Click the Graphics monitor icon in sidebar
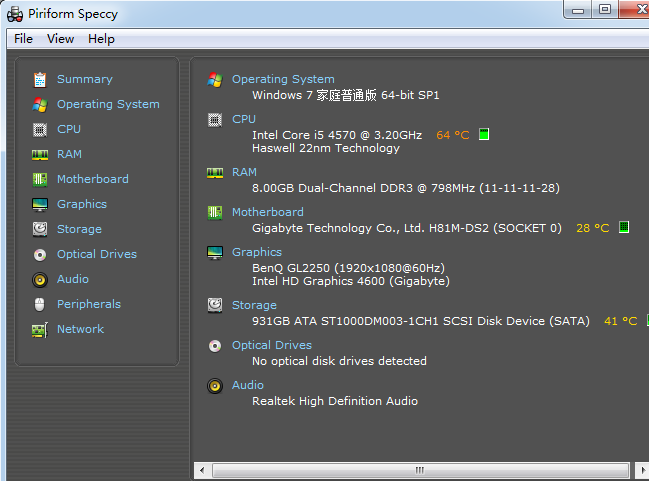The width and height of the screenshot is (649, 481). point(40,204)
